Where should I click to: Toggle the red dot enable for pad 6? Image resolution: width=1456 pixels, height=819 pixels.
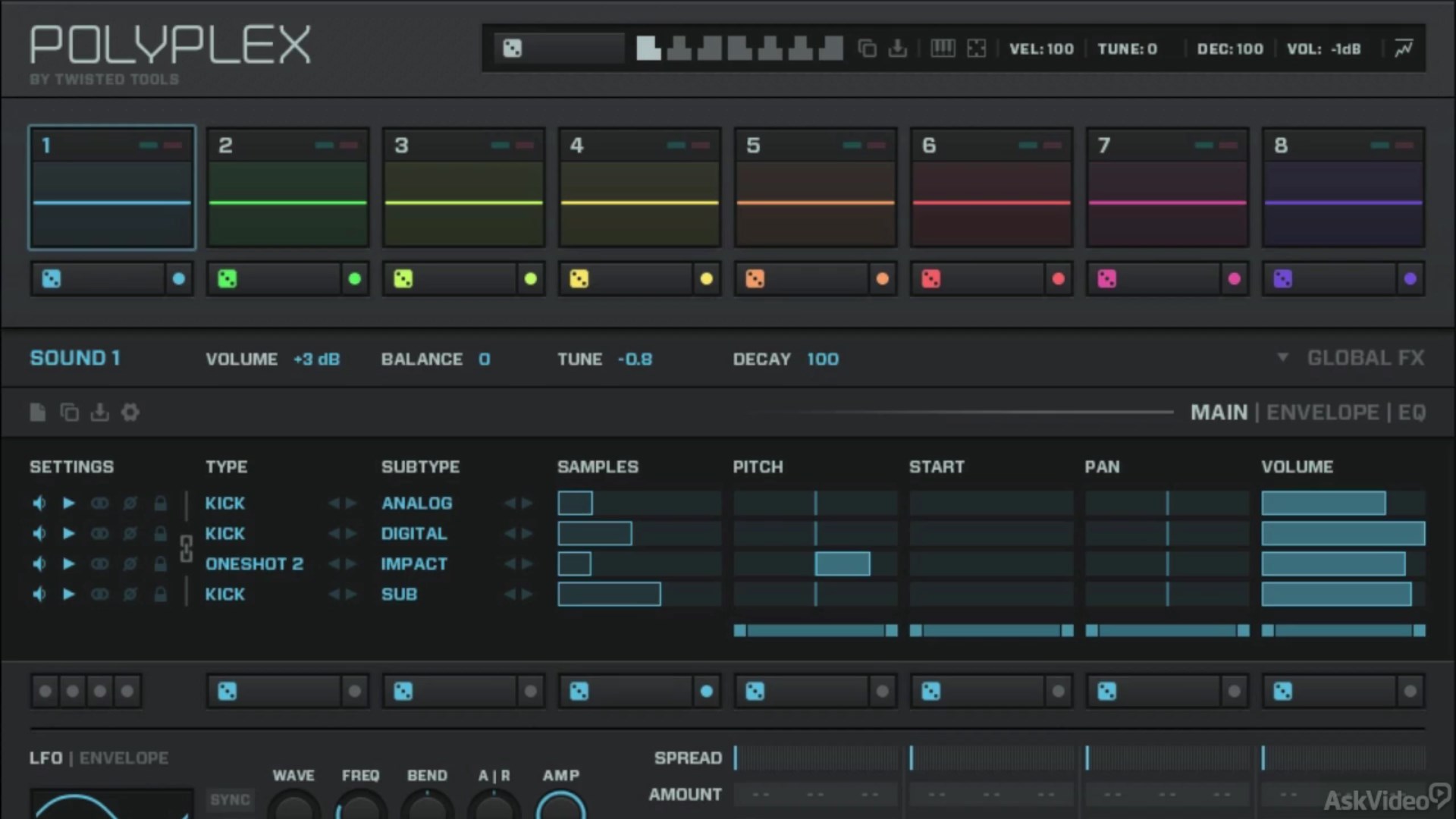(1058, 279)
